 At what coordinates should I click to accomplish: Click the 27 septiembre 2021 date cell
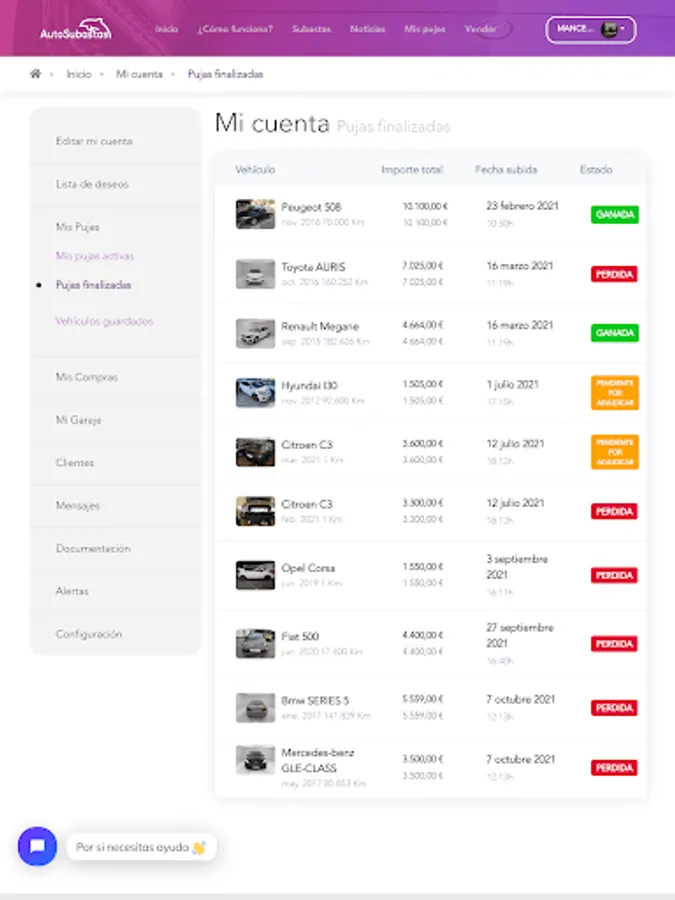(x=520, y=635)
